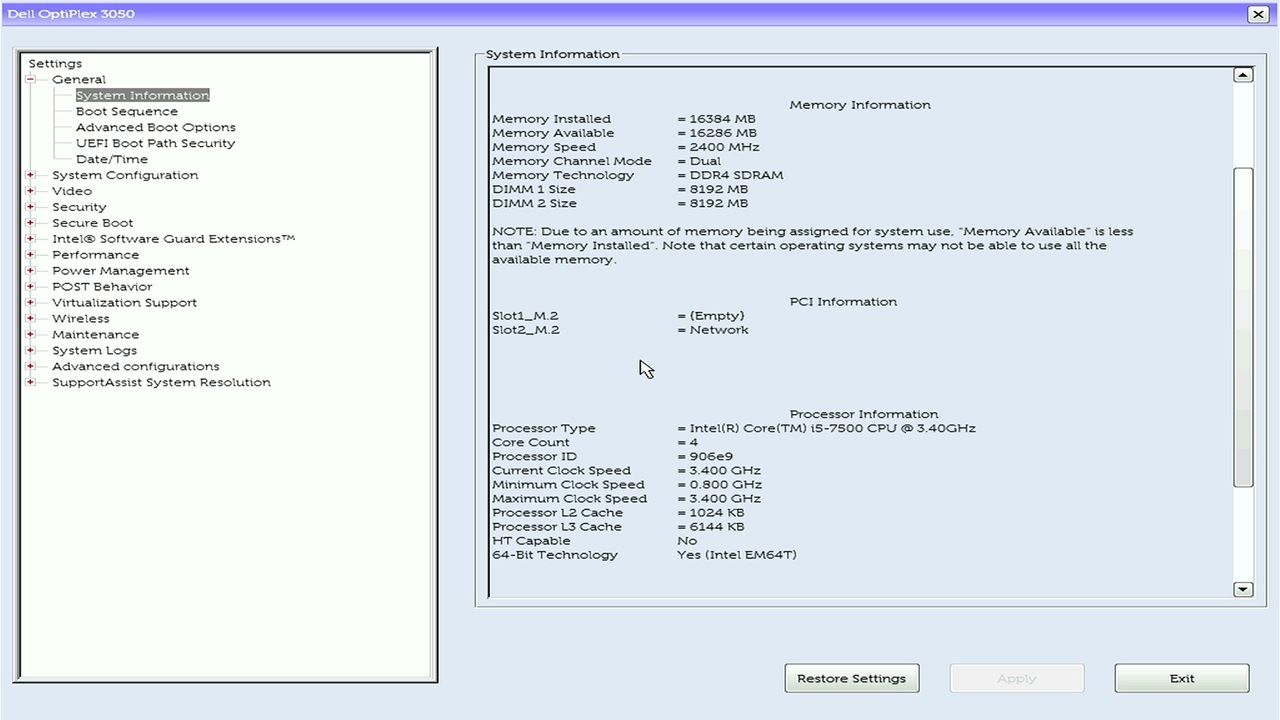Screen dimensions: 1280x720
Task: Select the System Logs label
Action: pyautogui.click(x=95, y=351)
